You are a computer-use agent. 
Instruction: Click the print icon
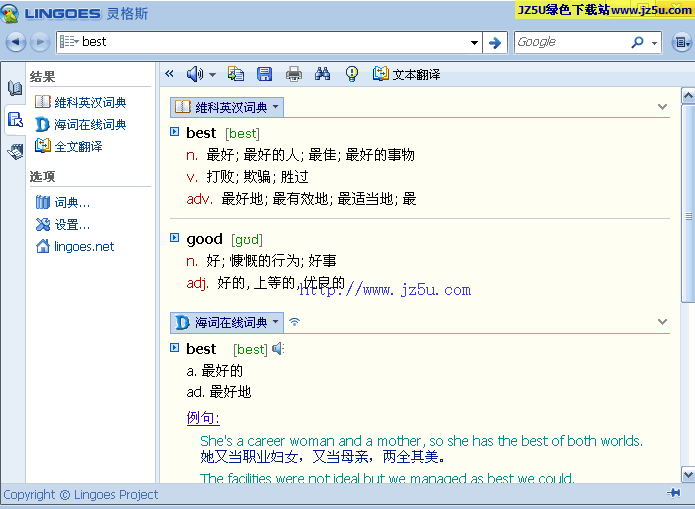293,74
